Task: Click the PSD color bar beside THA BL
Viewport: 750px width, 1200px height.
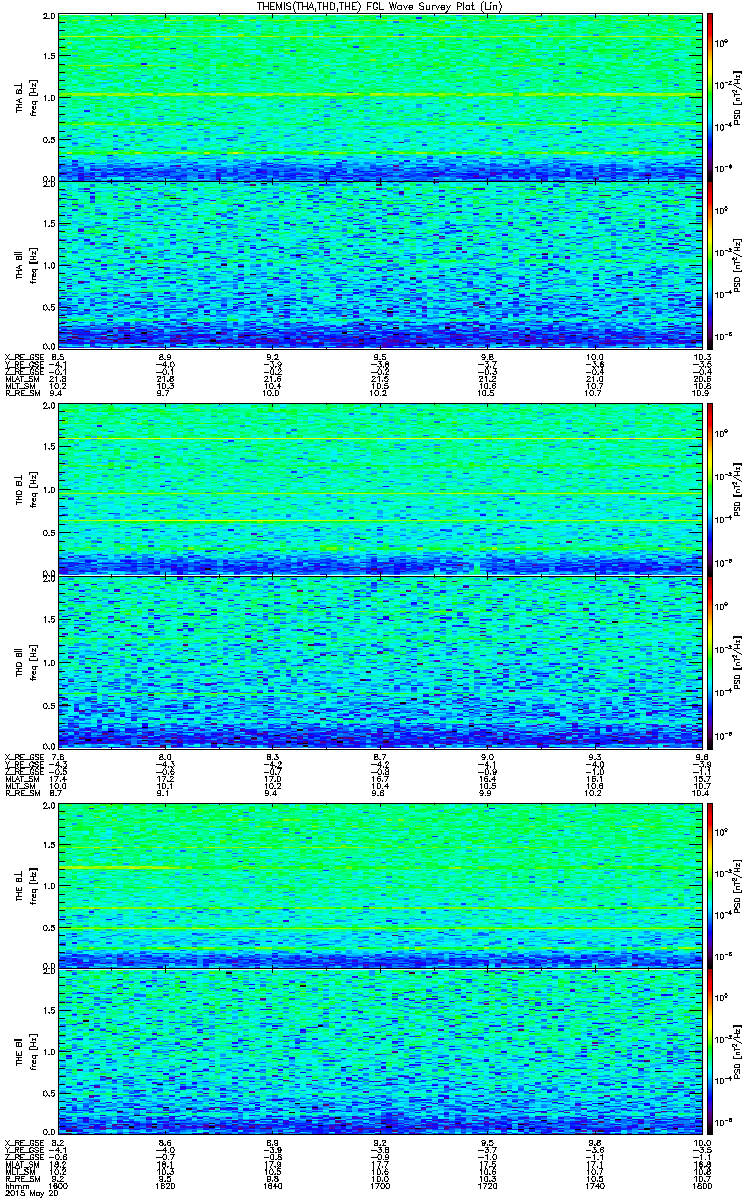Action: point(710,97)
